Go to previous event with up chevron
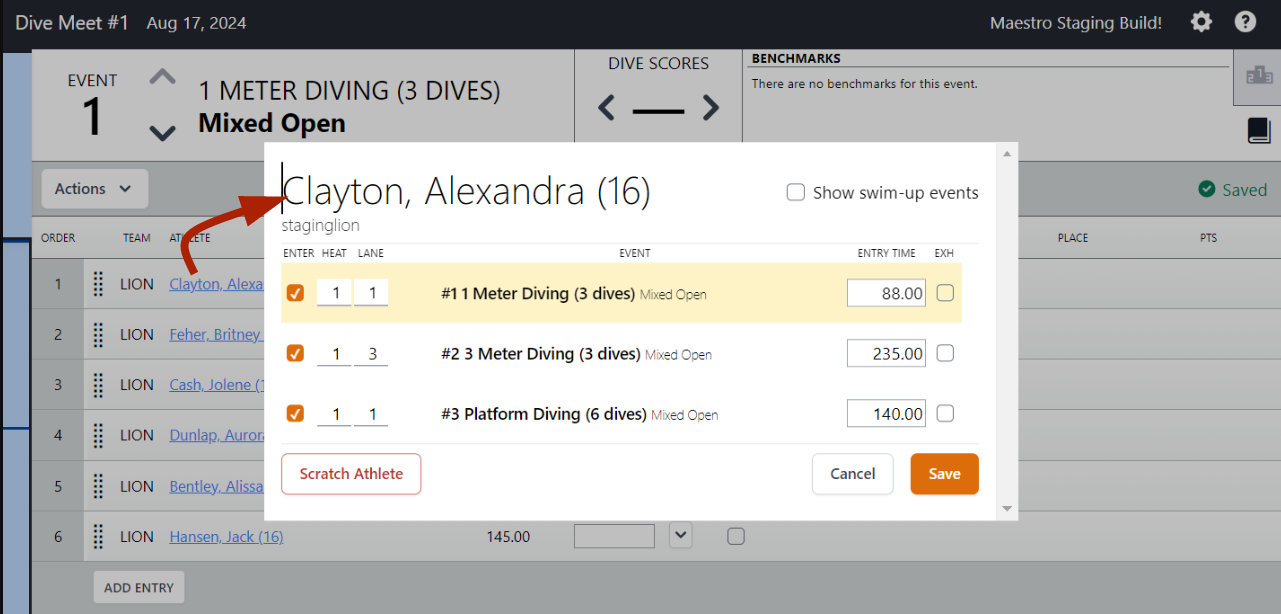1281x614 pixels. [x=162, y=77]
